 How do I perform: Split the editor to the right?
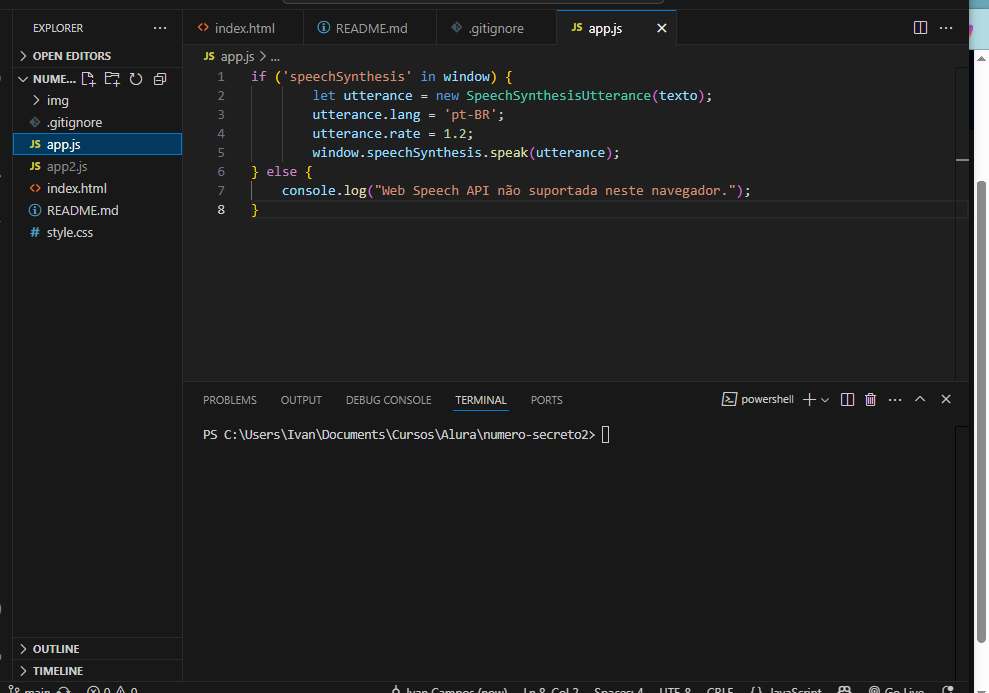click(920, 28)
